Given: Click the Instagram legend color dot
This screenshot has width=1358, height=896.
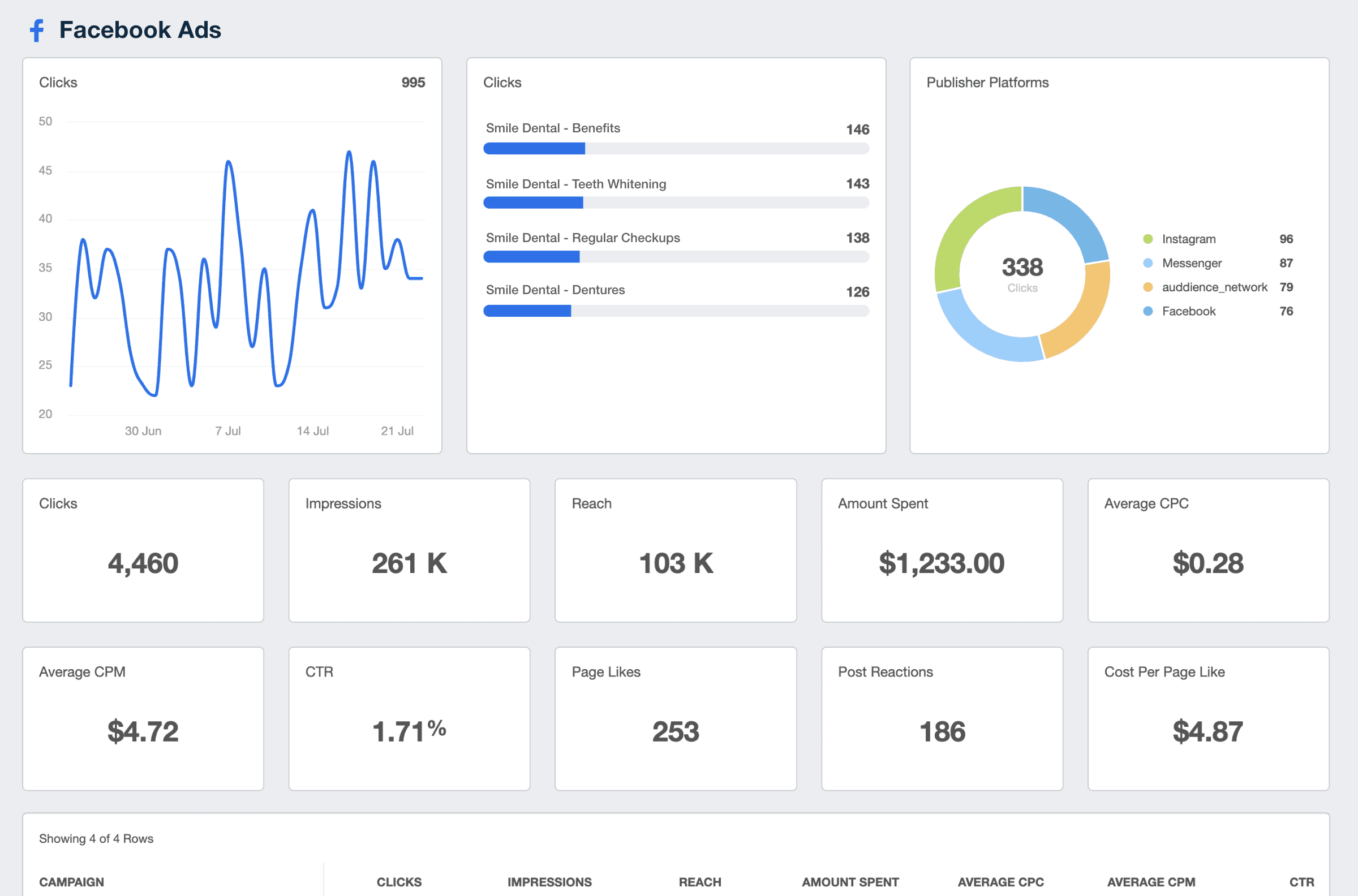Looking at the screenshot, I should [1148, 239].
